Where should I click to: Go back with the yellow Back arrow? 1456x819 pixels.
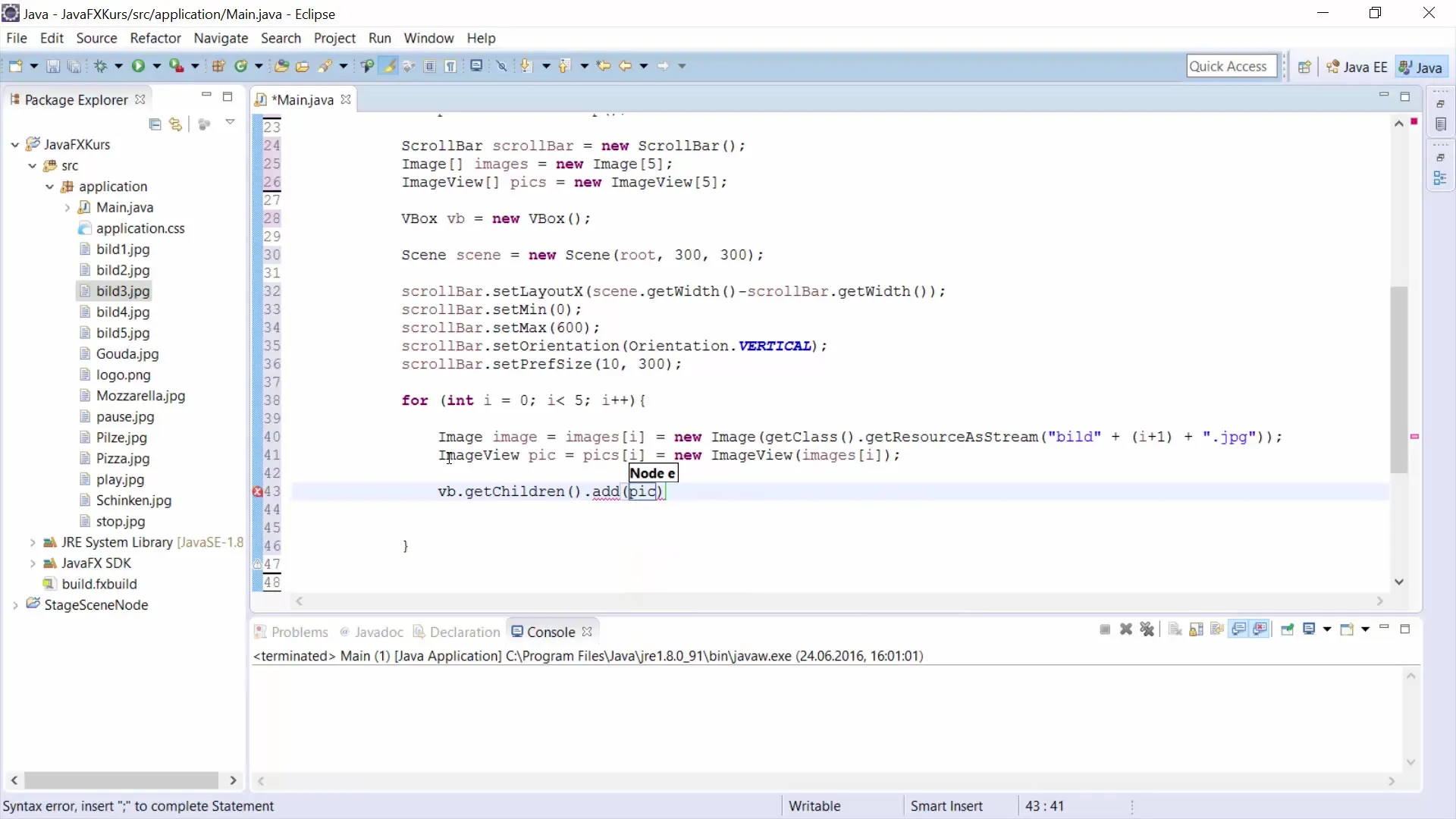(626, 67)
